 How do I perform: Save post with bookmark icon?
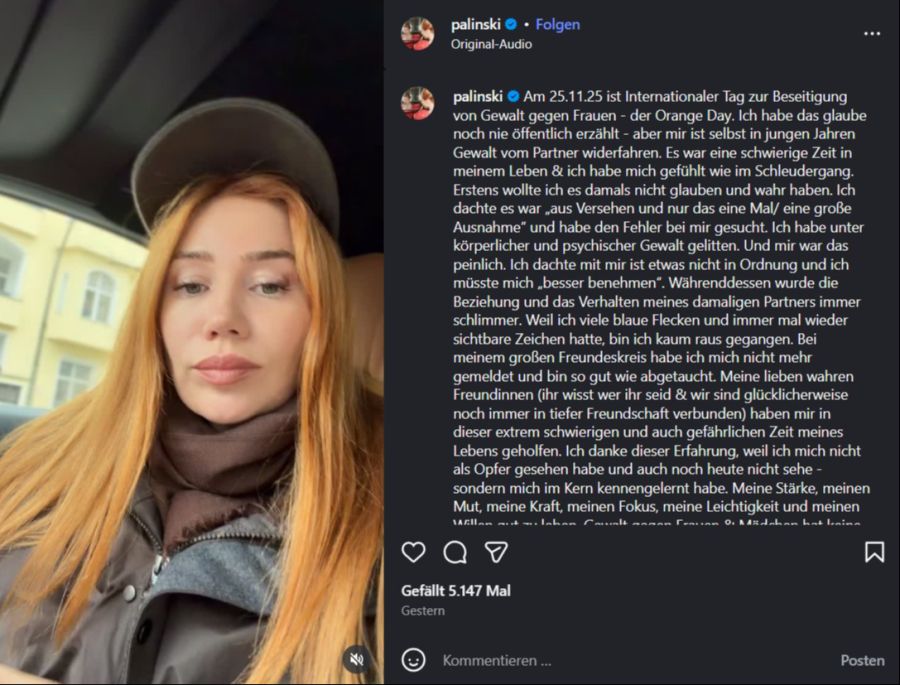coord(874,552)
